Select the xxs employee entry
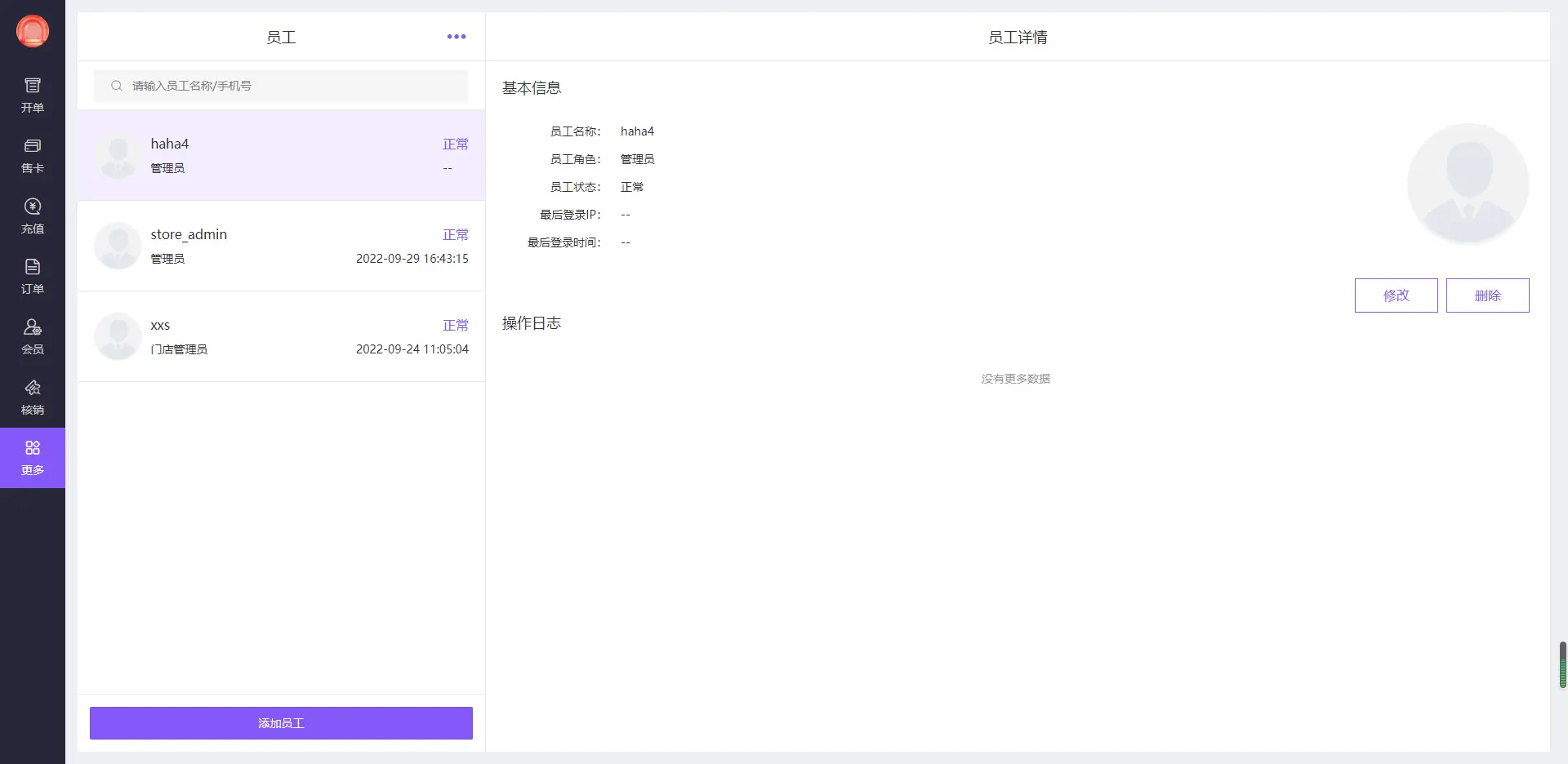The image size is (1568, 764). pos(281,336)
